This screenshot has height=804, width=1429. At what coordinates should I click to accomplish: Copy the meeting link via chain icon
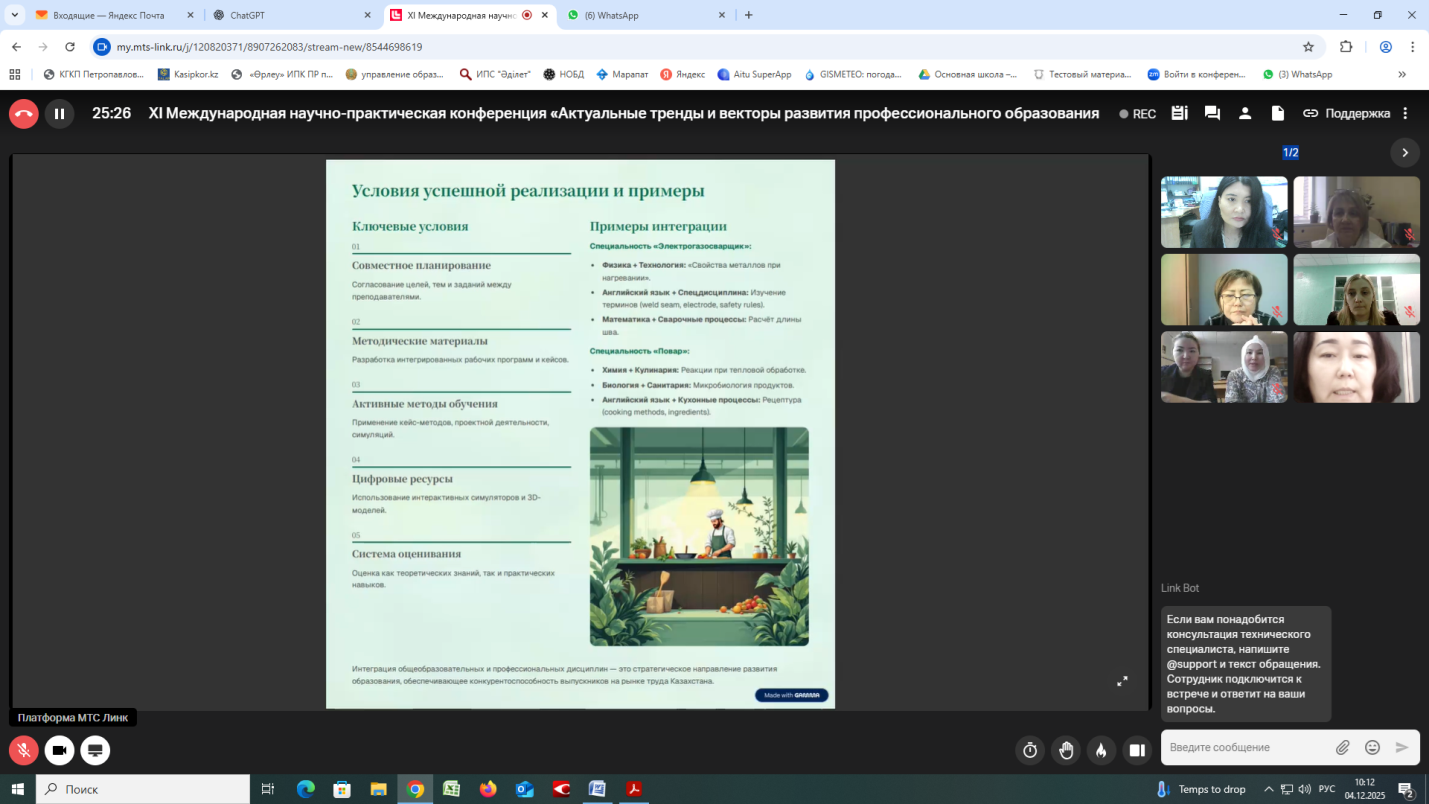1310,114
